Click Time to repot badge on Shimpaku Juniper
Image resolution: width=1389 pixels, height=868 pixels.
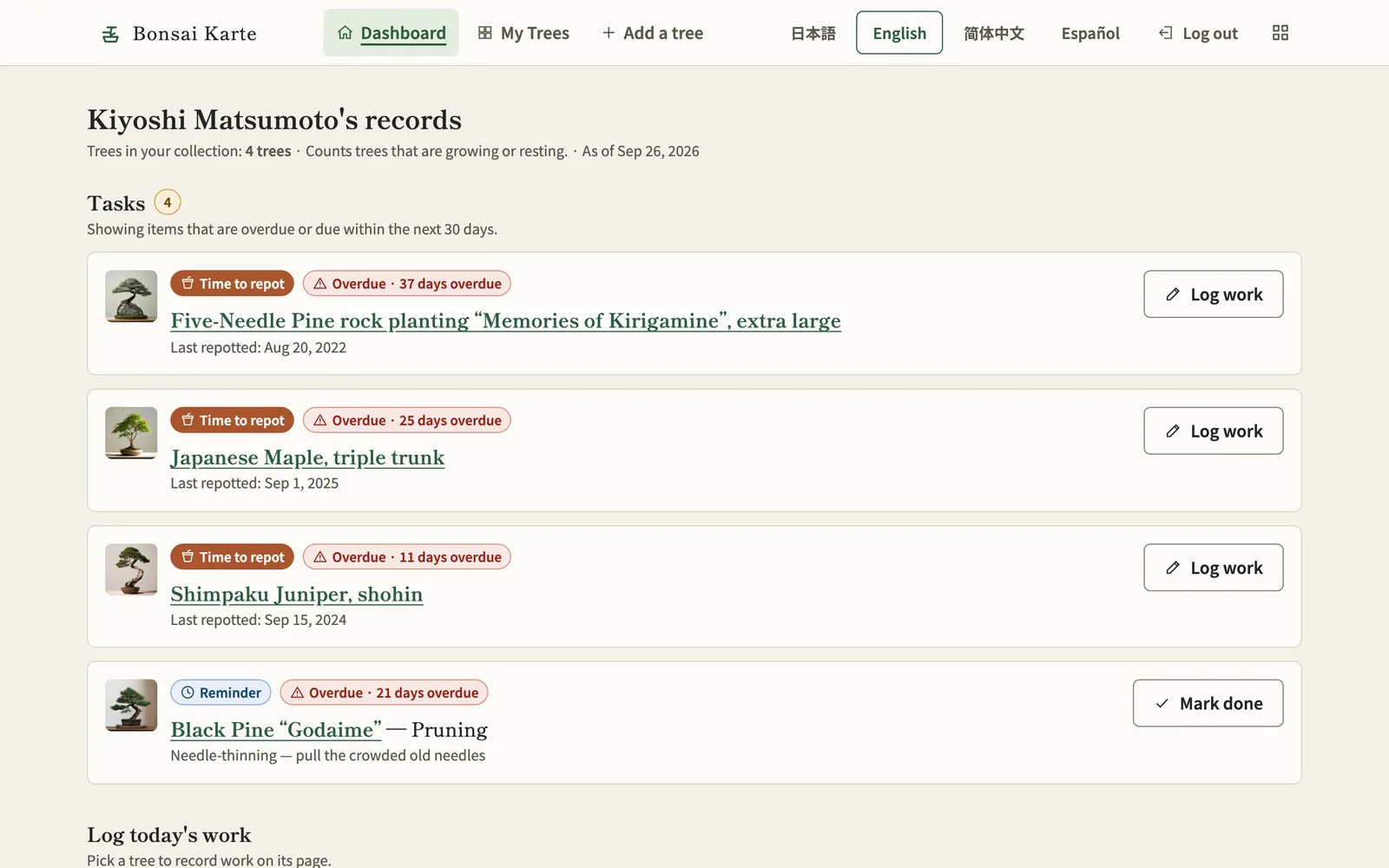click(233, 557)
